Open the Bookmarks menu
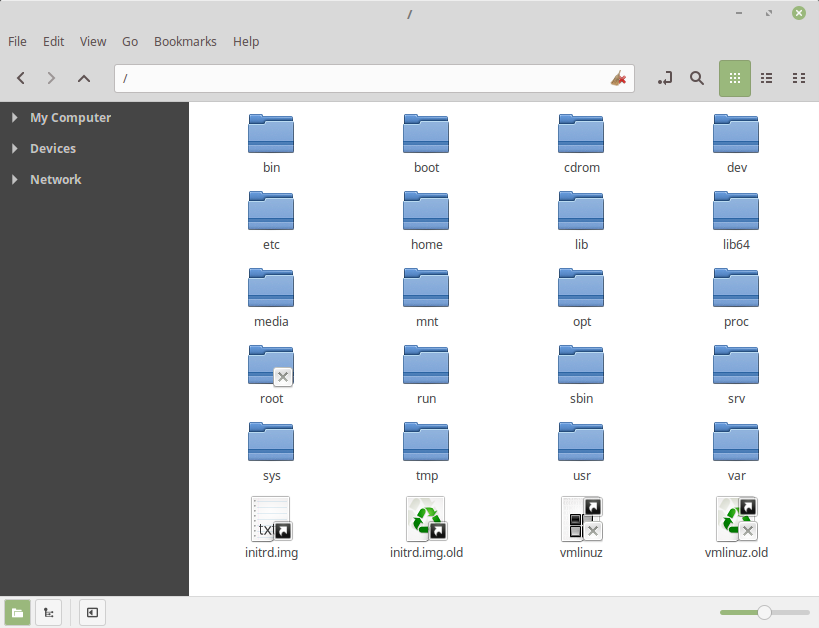The width and height of the screenshot is (819, 628). pyautogui.click(x=185, y=41)
